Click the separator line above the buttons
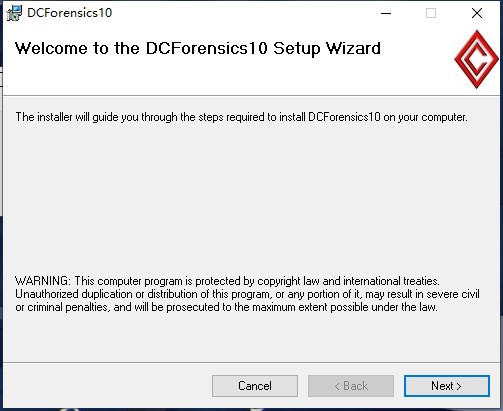The width and height of the screenshot is (503, 411). point(251,362)
